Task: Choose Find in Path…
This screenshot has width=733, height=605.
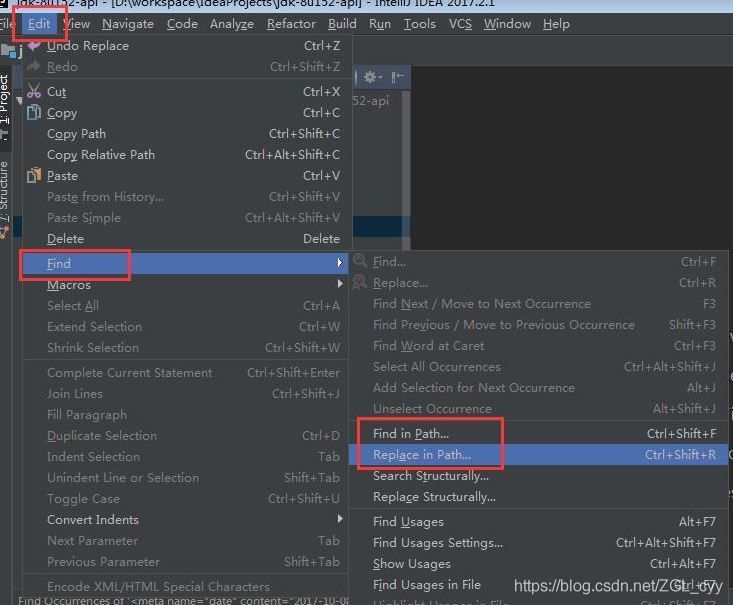Action: point(539,434)
